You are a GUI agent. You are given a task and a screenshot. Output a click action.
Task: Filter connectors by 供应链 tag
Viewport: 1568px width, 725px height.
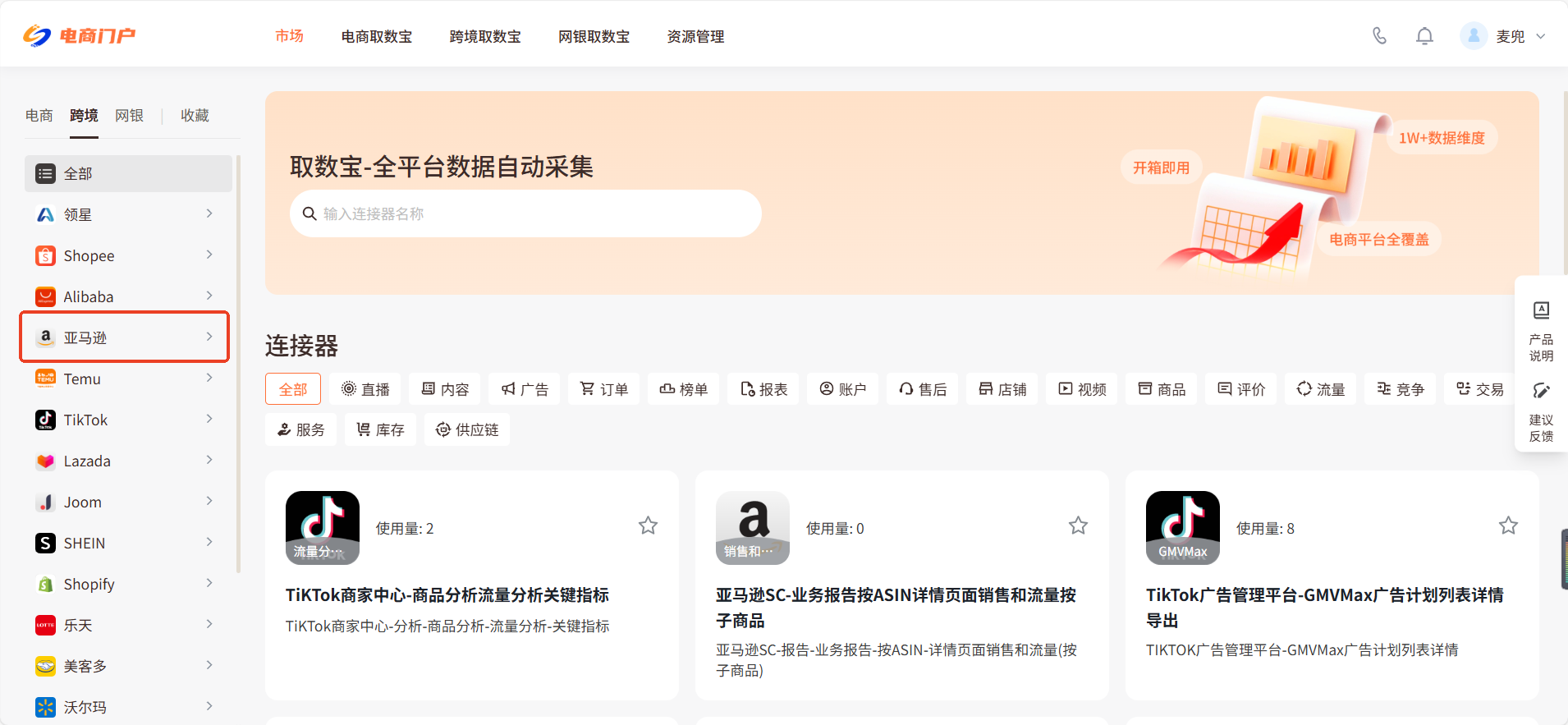(x=467, y=429)
